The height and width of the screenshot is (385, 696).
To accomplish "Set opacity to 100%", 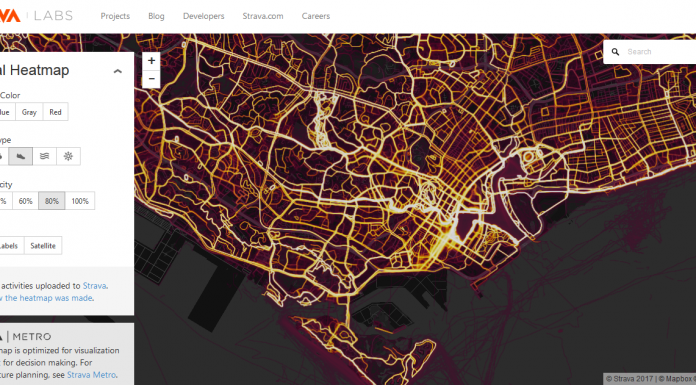I will point(80,201).
